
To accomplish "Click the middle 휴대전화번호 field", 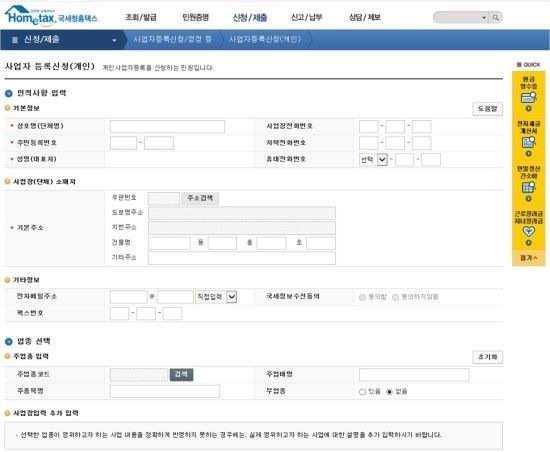I will click(404, 160).
